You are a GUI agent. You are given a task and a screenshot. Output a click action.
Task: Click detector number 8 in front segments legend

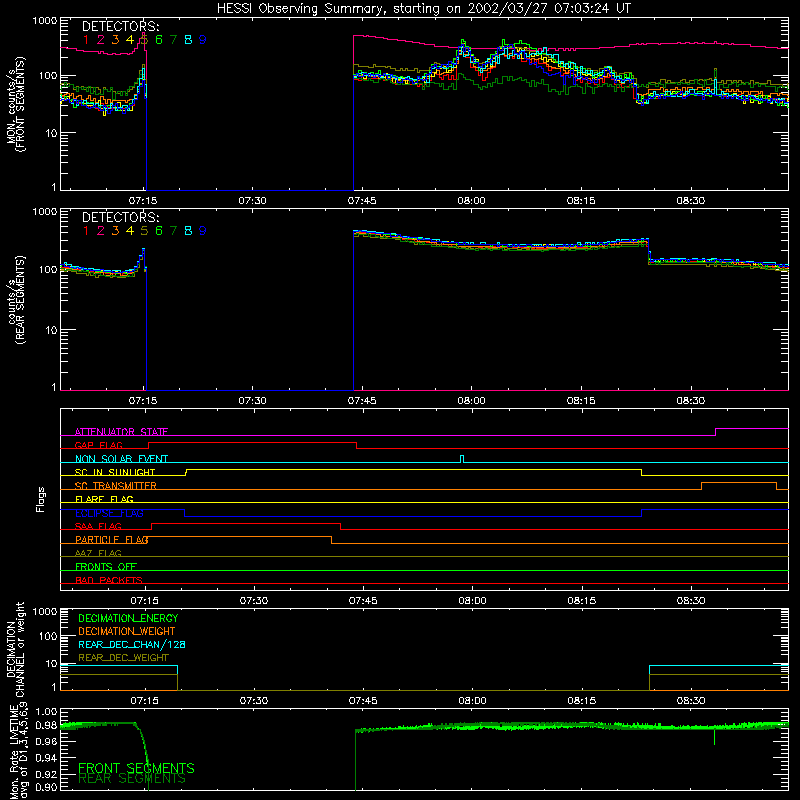pyautogui.click(x=188, y=40)
